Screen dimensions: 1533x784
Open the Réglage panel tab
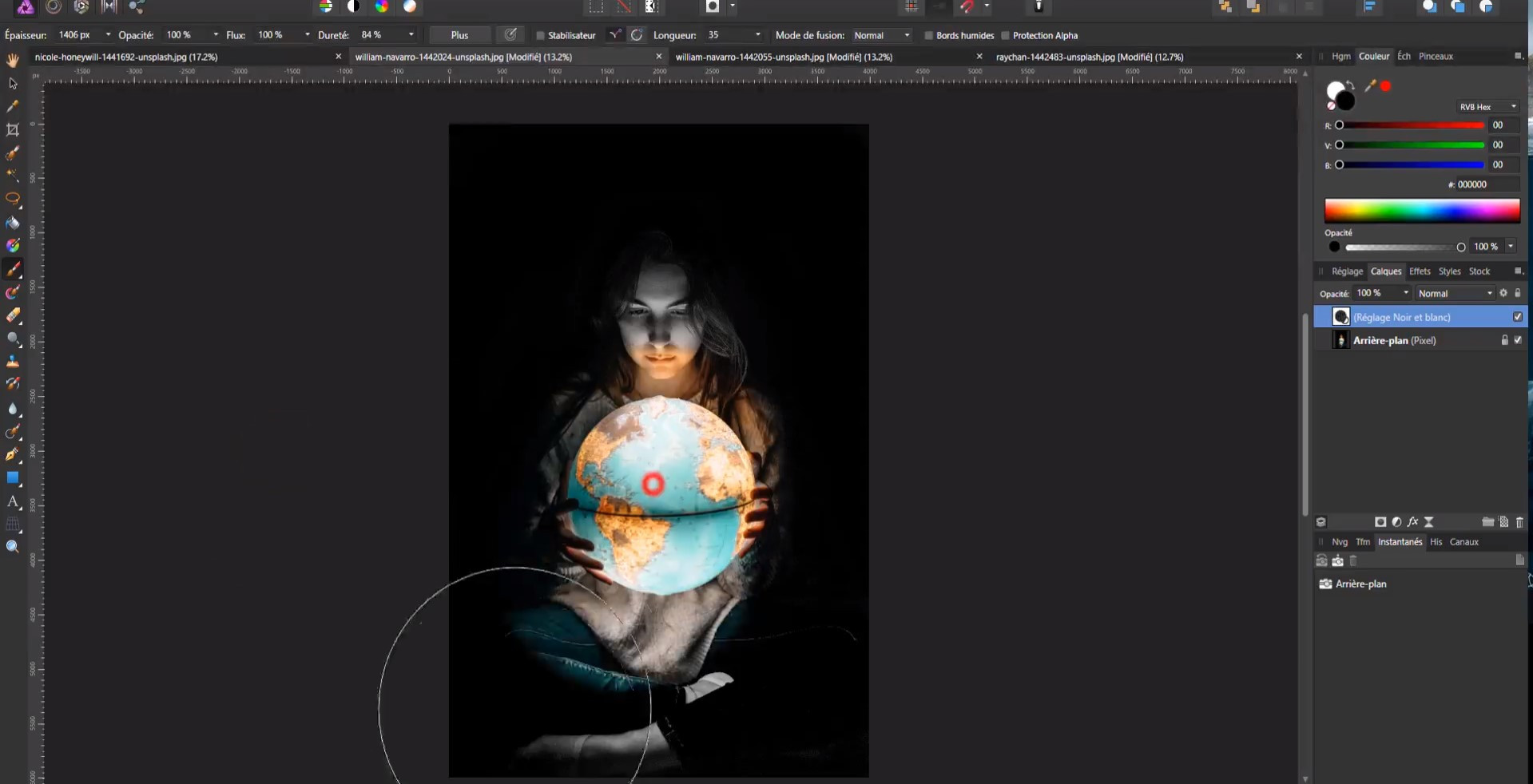click(1347, 271)
